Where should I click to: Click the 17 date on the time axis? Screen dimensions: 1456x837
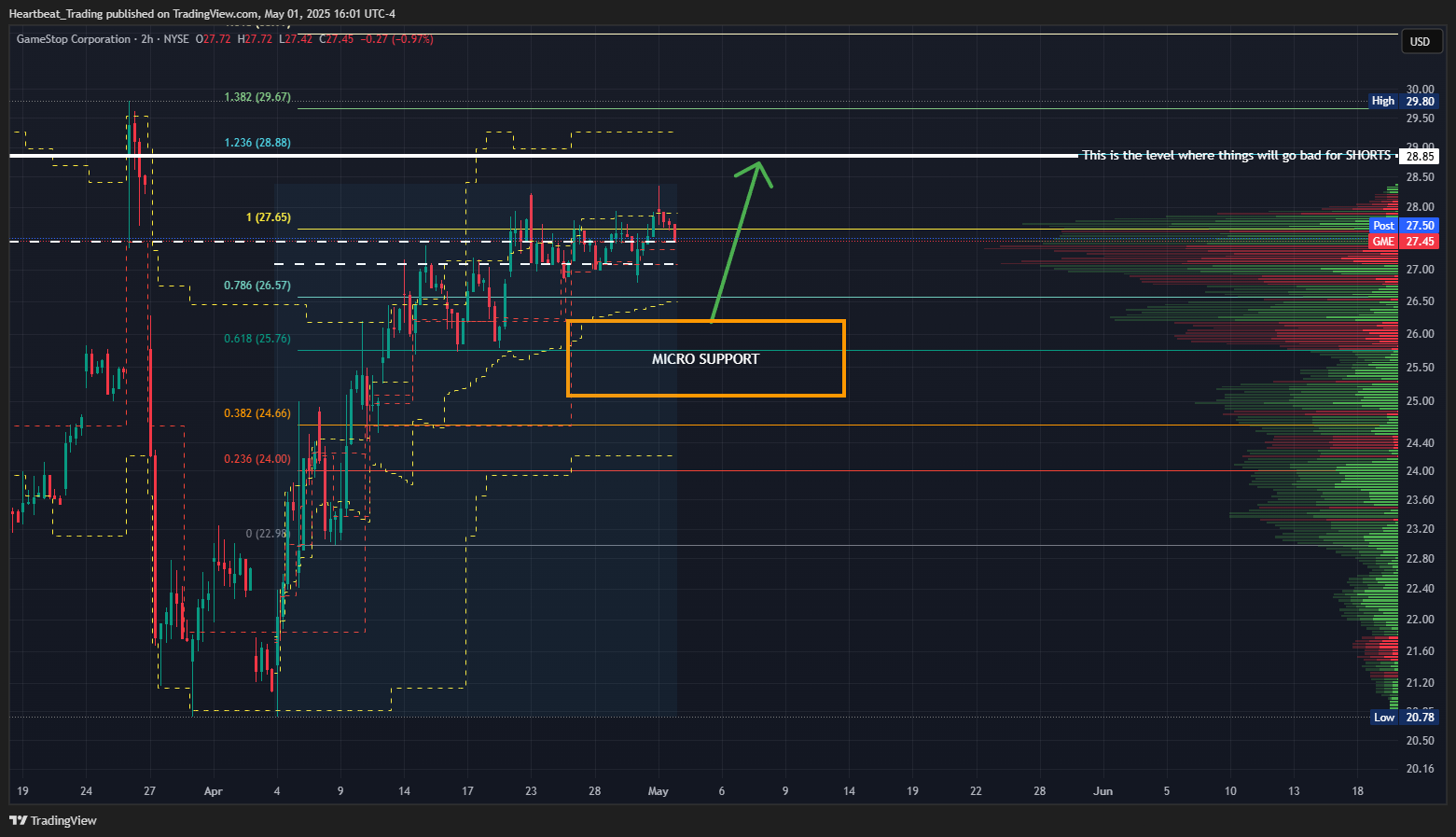pyautogui.click(x=468, y=791)
